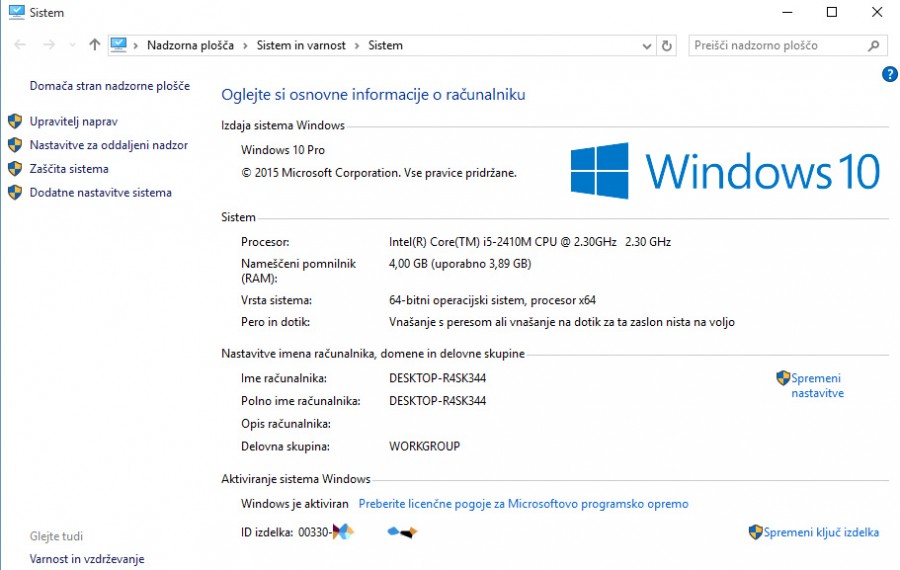Select the Sistem in varnost breadcrumb
The height and width of the screenshot is (570, 900).
(x=301, y=45)
